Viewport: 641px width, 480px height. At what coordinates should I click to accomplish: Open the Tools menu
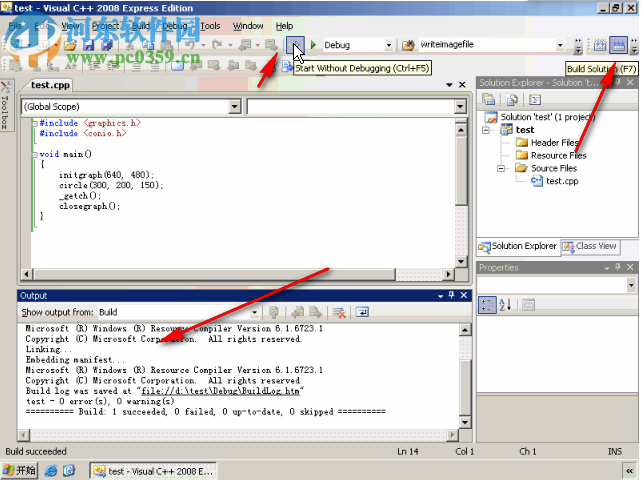[x=210, y=26]
